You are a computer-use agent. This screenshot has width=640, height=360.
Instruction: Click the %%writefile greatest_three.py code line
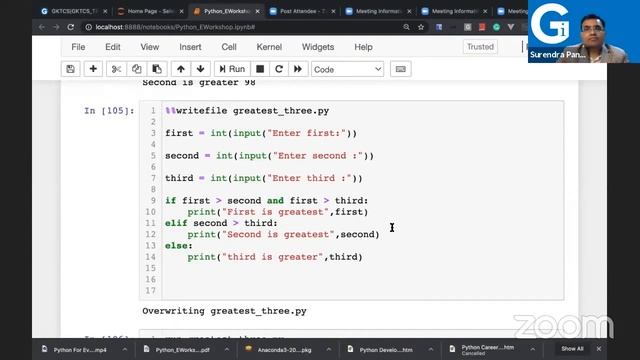[x=247, y=111]
